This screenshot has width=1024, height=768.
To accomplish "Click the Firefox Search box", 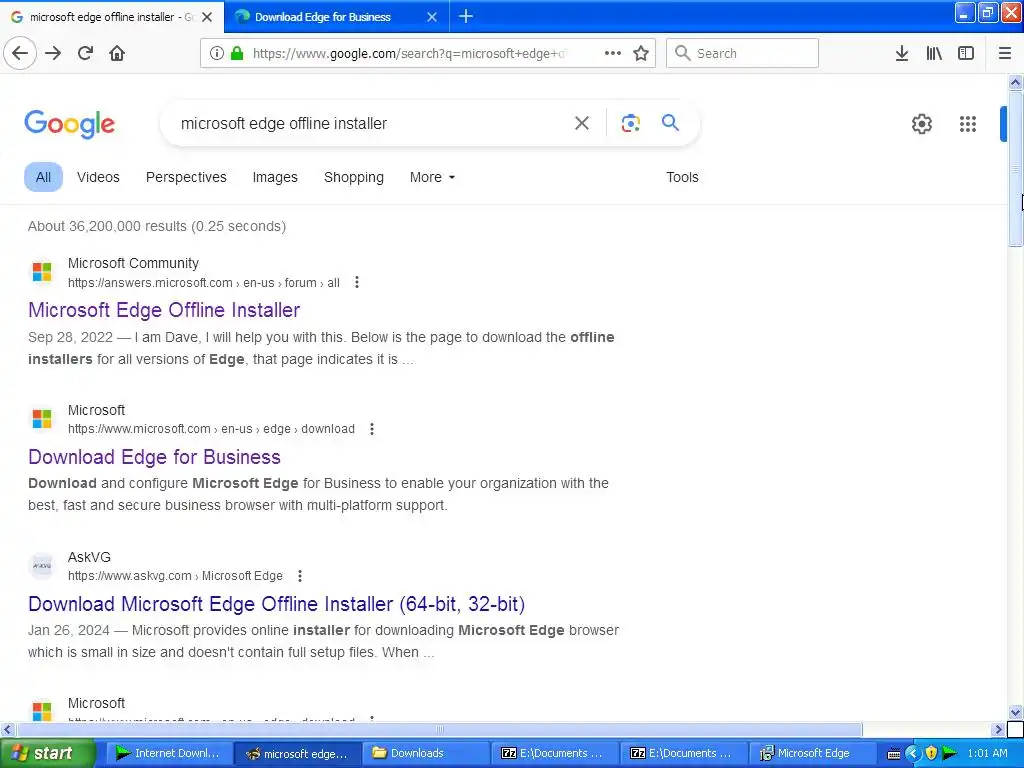I will [742, 53].
